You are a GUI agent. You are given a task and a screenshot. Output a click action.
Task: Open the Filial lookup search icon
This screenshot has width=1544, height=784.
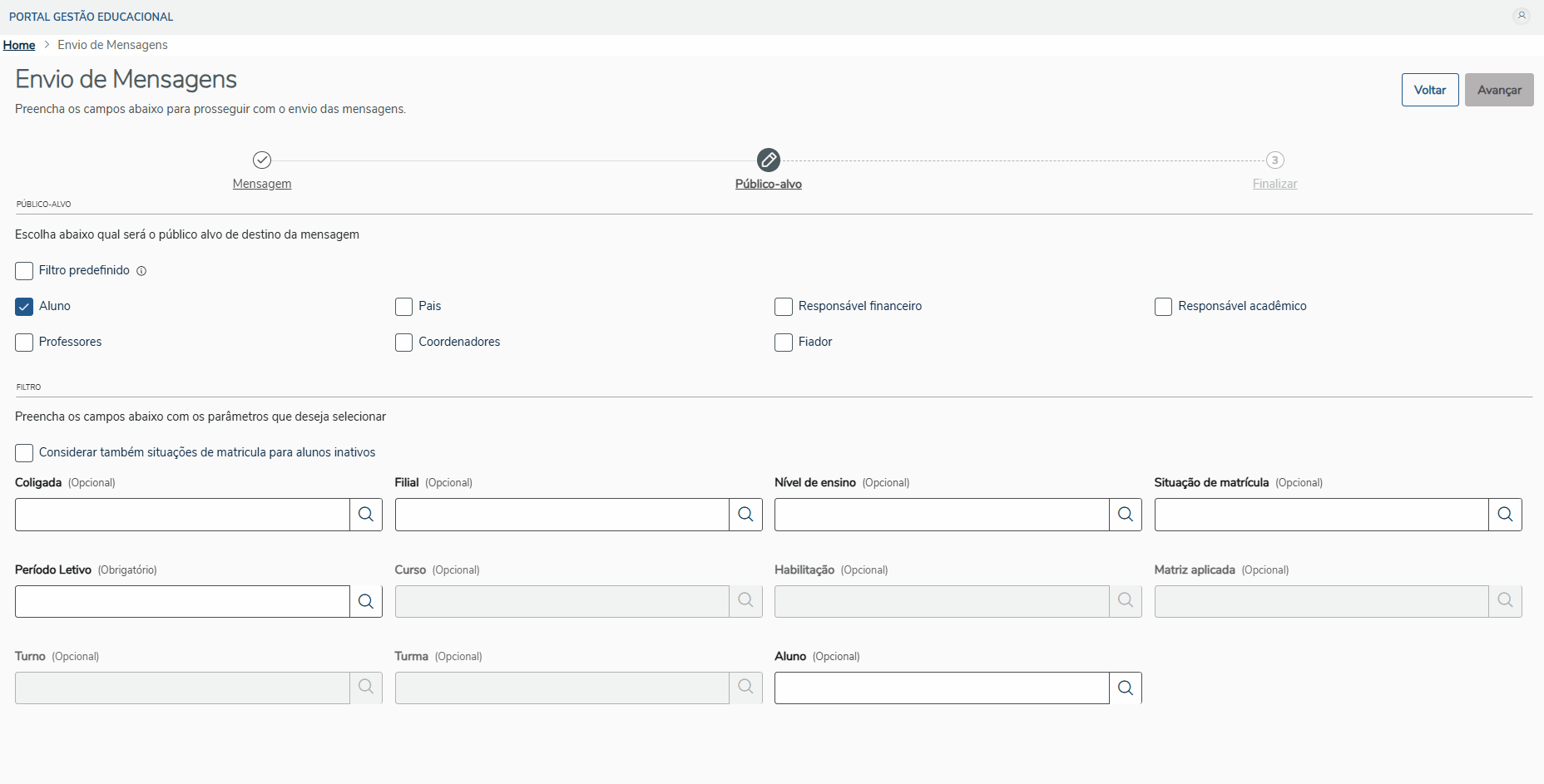745,515
